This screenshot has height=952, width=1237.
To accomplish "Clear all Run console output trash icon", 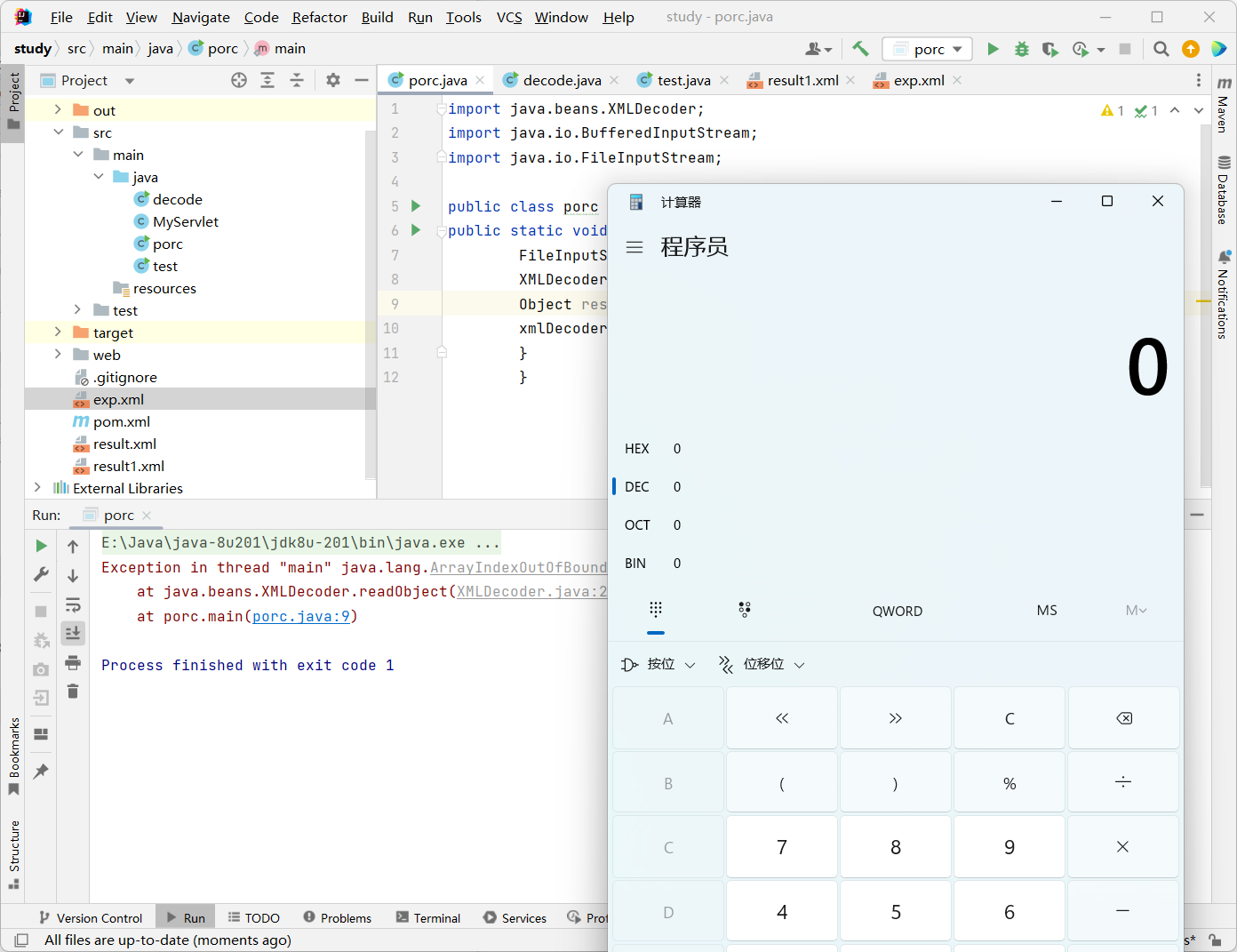I will (x=73, y=691).
